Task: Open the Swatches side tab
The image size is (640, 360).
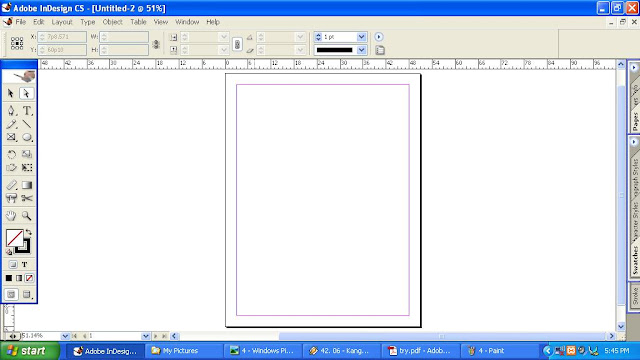Action: 635,261
